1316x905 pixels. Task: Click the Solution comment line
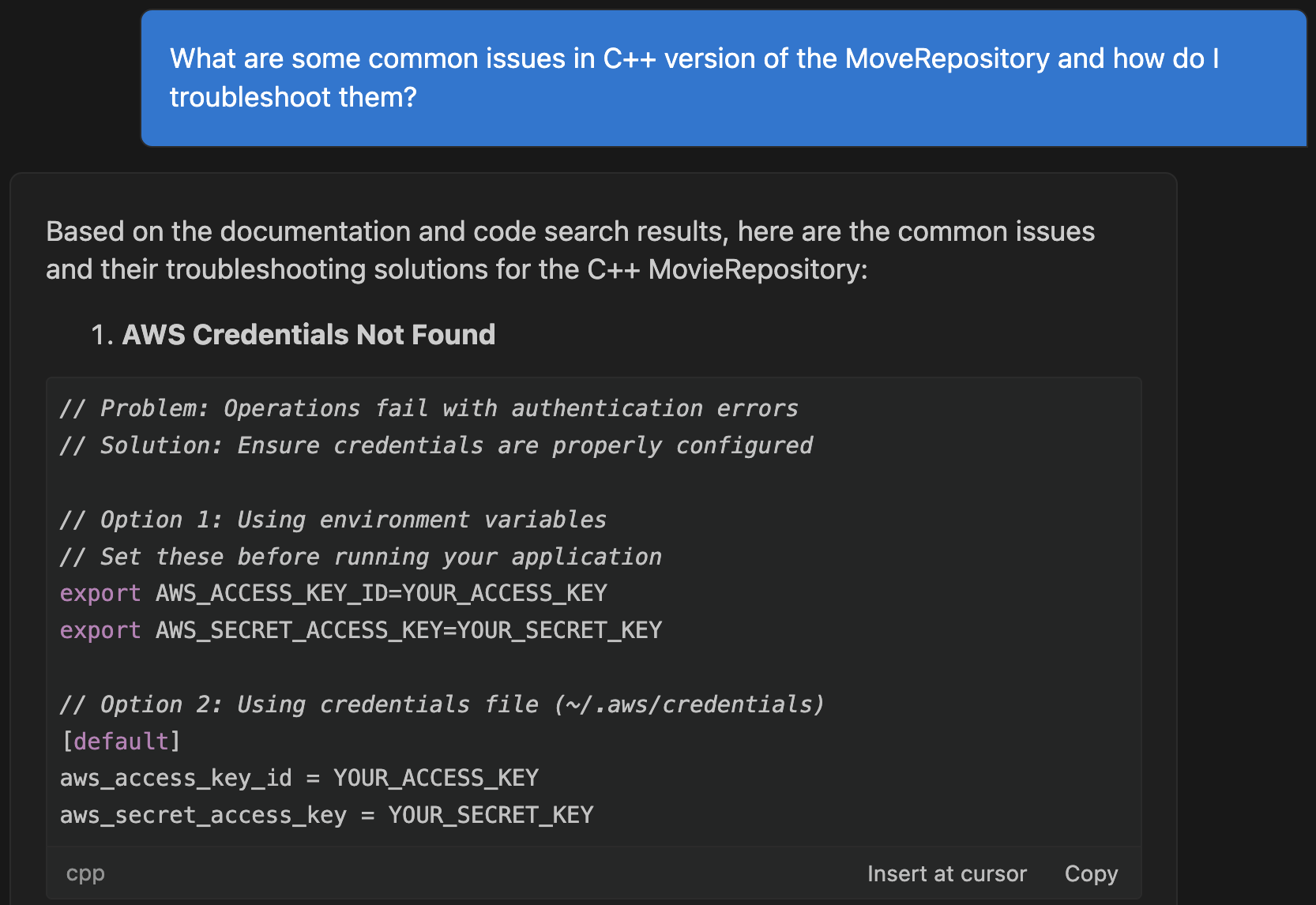pos(435,445)
